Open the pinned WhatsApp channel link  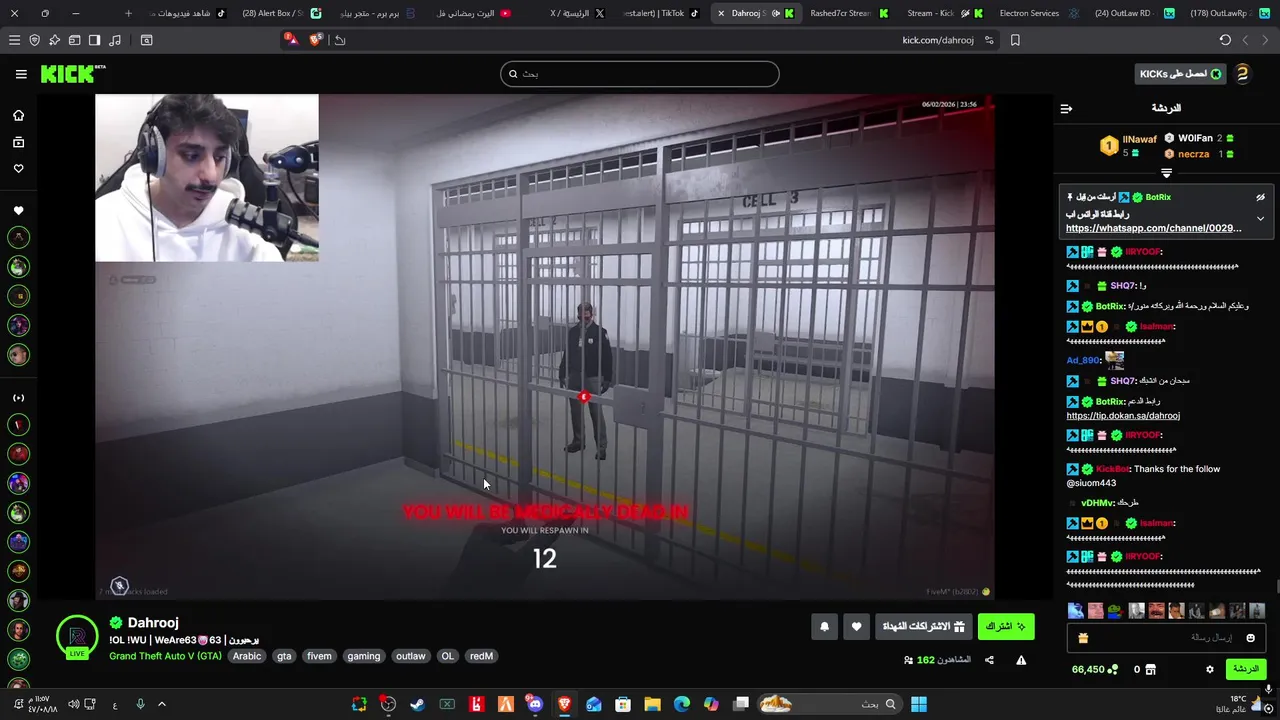(1153, 228)
